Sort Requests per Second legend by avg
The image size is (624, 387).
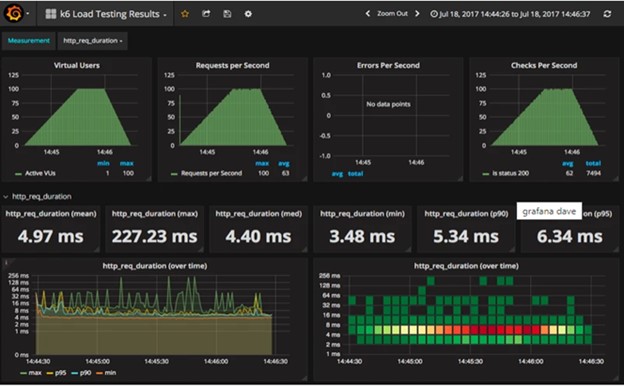(x=284, y=163)
